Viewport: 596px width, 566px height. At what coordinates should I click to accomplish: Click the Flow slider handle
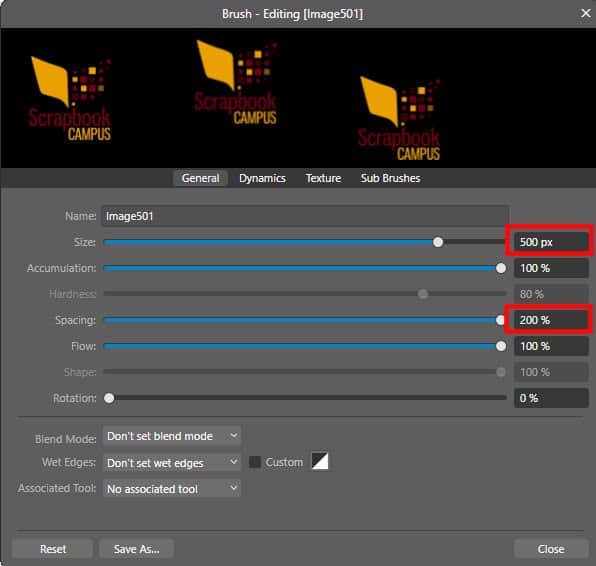[501, 346]
